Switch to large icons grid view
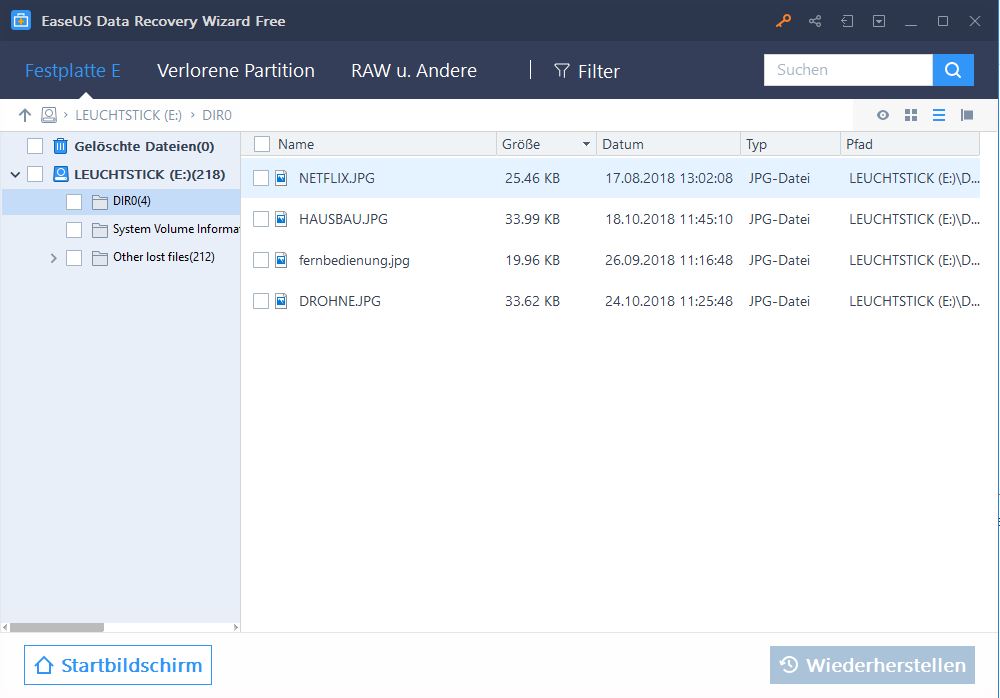Screen dimensions: 1000x698 (911, 115)
